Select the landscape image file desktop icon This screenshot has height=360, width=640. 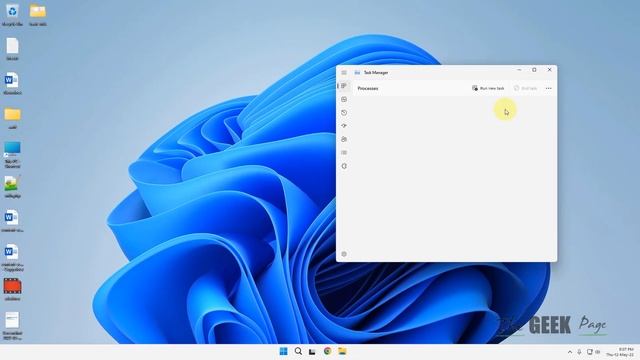[12, 187]
